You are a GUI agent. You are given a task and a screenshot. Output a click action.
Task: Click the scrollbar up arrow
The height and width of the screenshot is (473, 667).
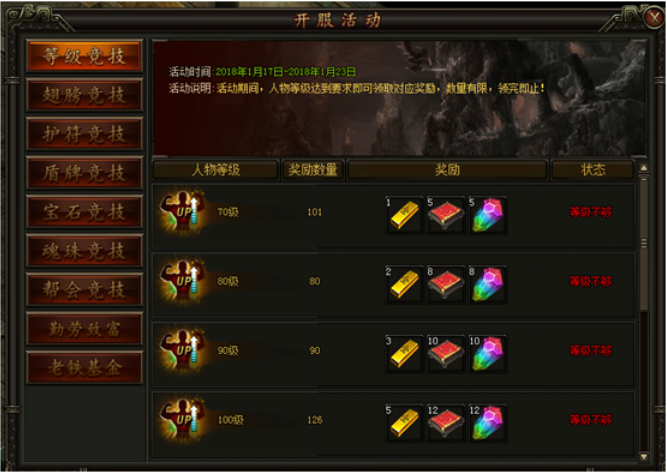click(x=644, y=168)
